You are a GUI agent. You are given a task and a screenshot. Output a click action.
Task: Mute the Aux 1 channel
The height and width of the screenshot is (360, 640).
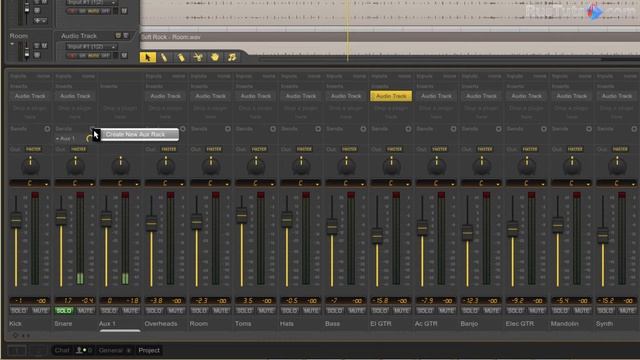pyautogui.click(x=131, y=311)
